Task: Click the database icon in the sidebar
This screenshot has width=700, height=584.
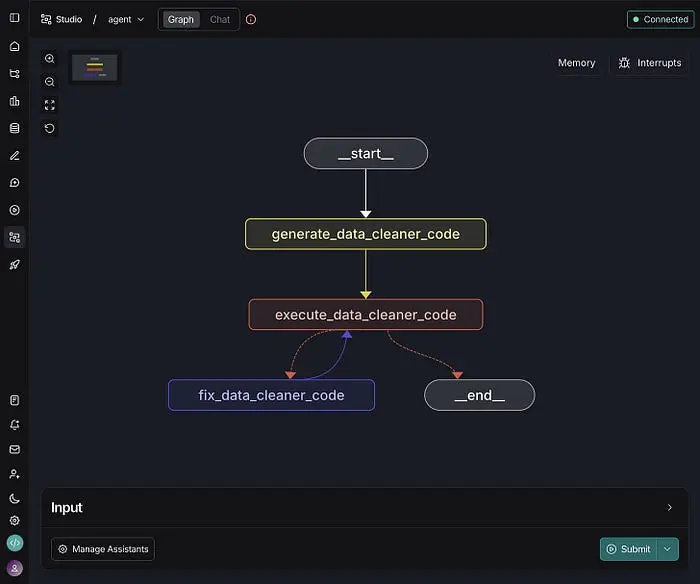Action: coord(14,128)
